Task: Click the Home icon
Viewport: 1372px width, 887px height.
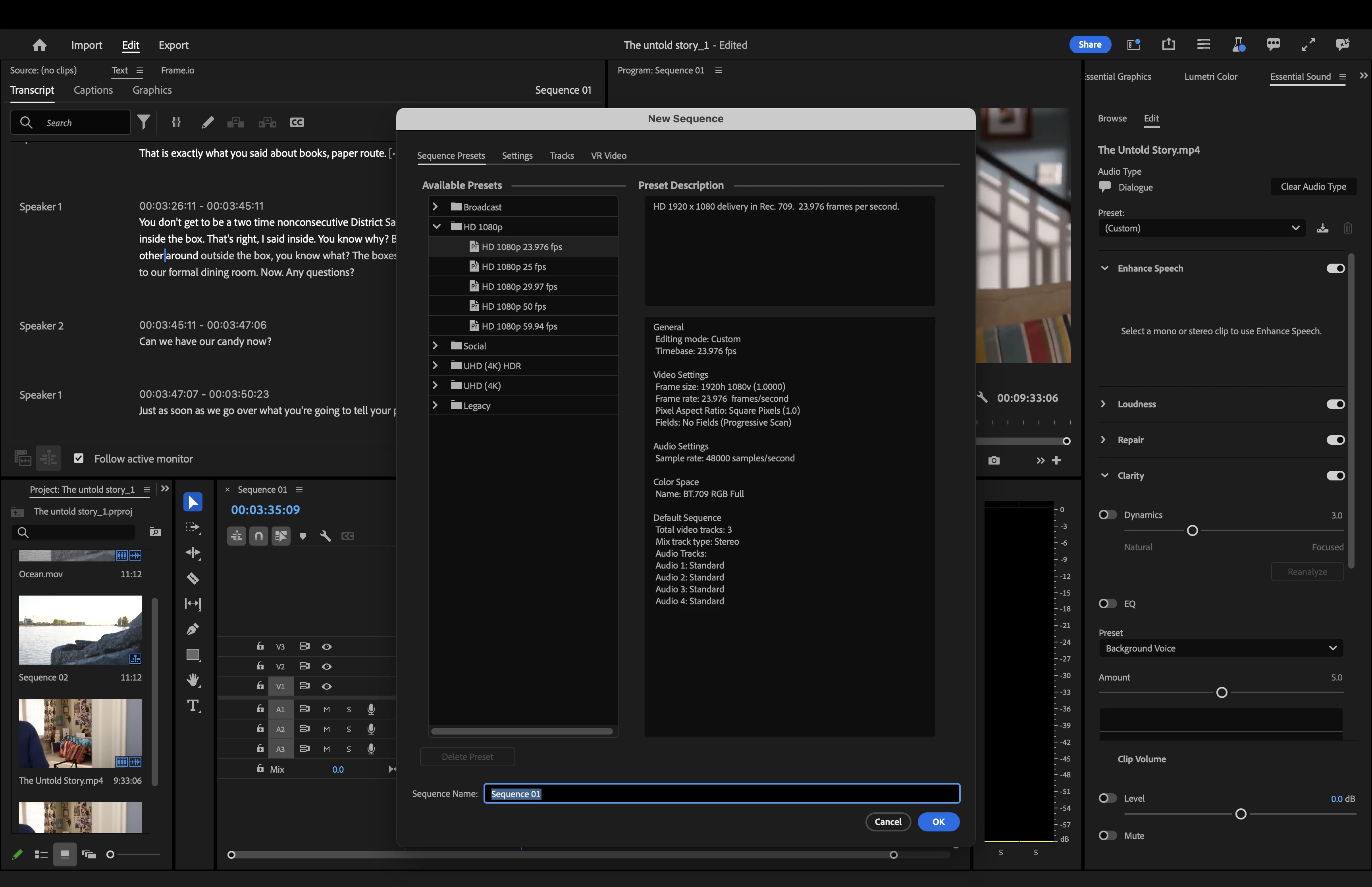Action: click(x=40, y=45)
